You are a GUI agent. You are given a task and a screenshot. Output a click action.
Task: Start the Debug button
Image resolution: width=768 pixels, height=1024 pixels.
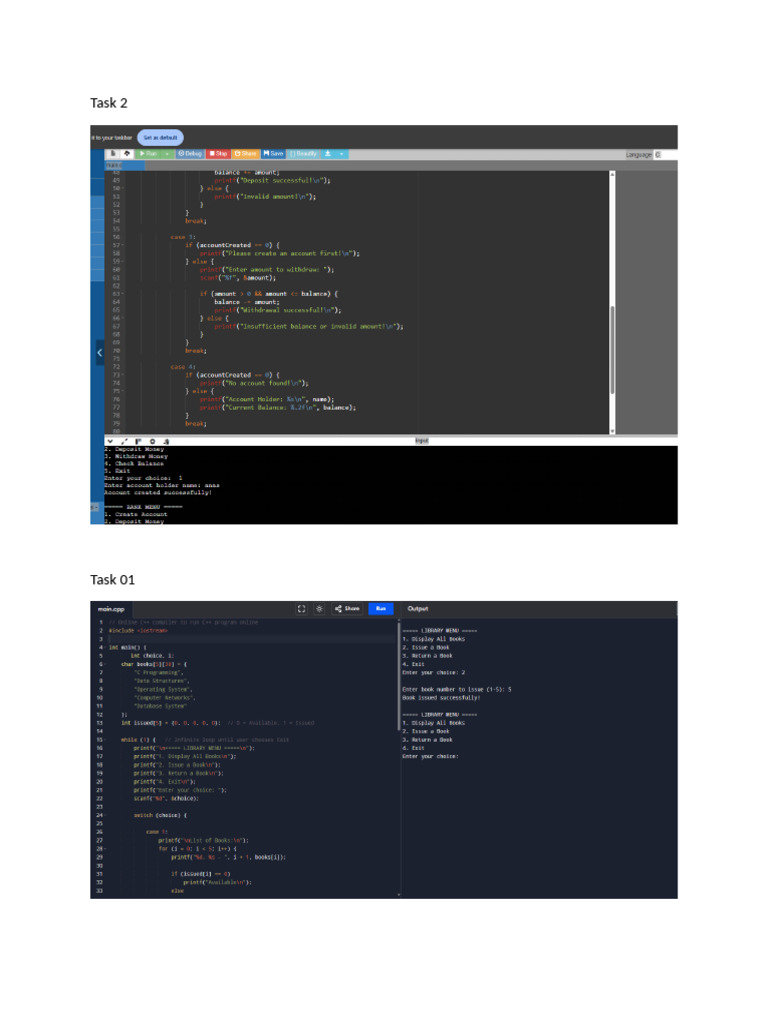pos(190,153)
